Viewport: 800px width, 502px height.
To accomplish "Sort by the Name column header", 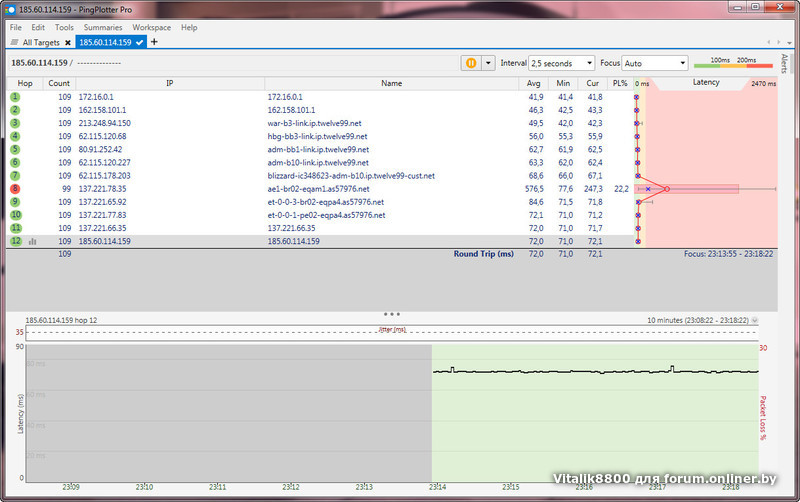I will pos(391,83).
